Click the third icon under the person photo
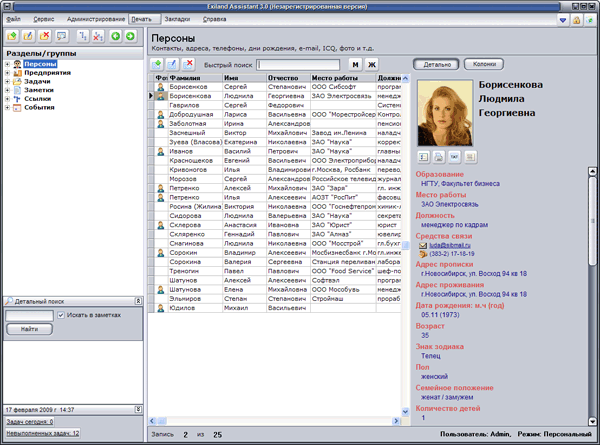Image resolution: width=600 pixels, height=445 pixels. coord(455,157)
